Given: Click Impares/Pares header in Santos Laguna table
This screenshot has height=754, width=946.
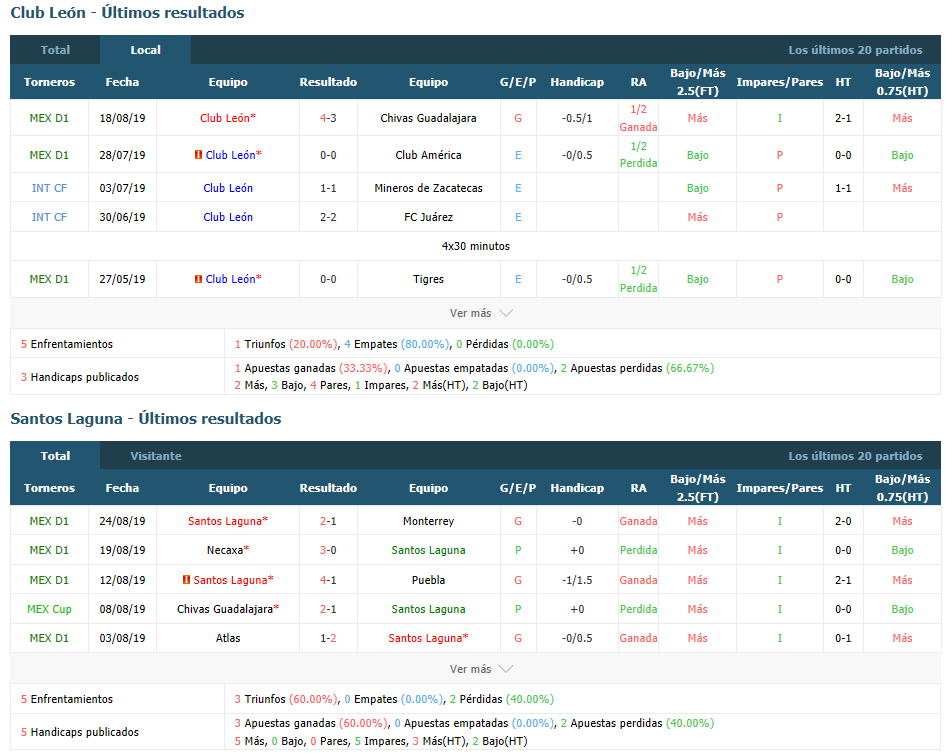Looking at the screenshot, I should (779, 488).
